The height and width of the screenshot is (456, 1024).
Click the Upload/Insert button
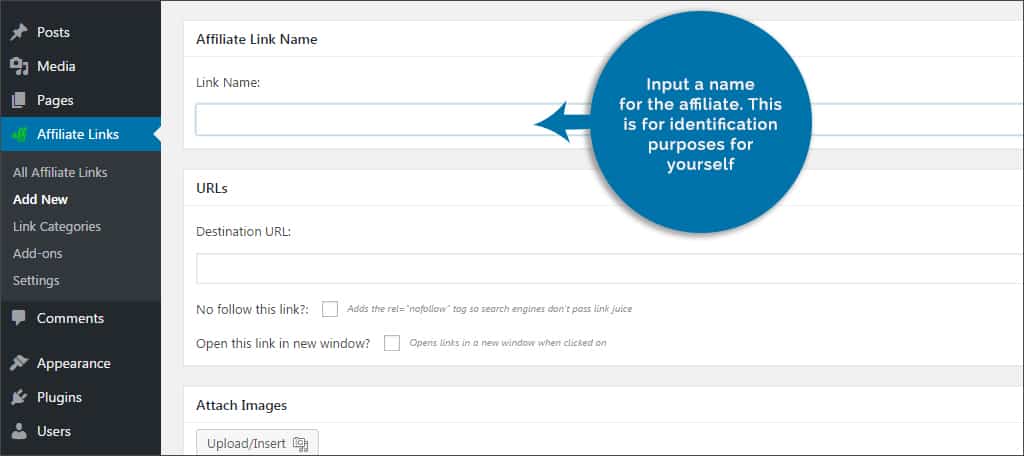coord(257,443)
